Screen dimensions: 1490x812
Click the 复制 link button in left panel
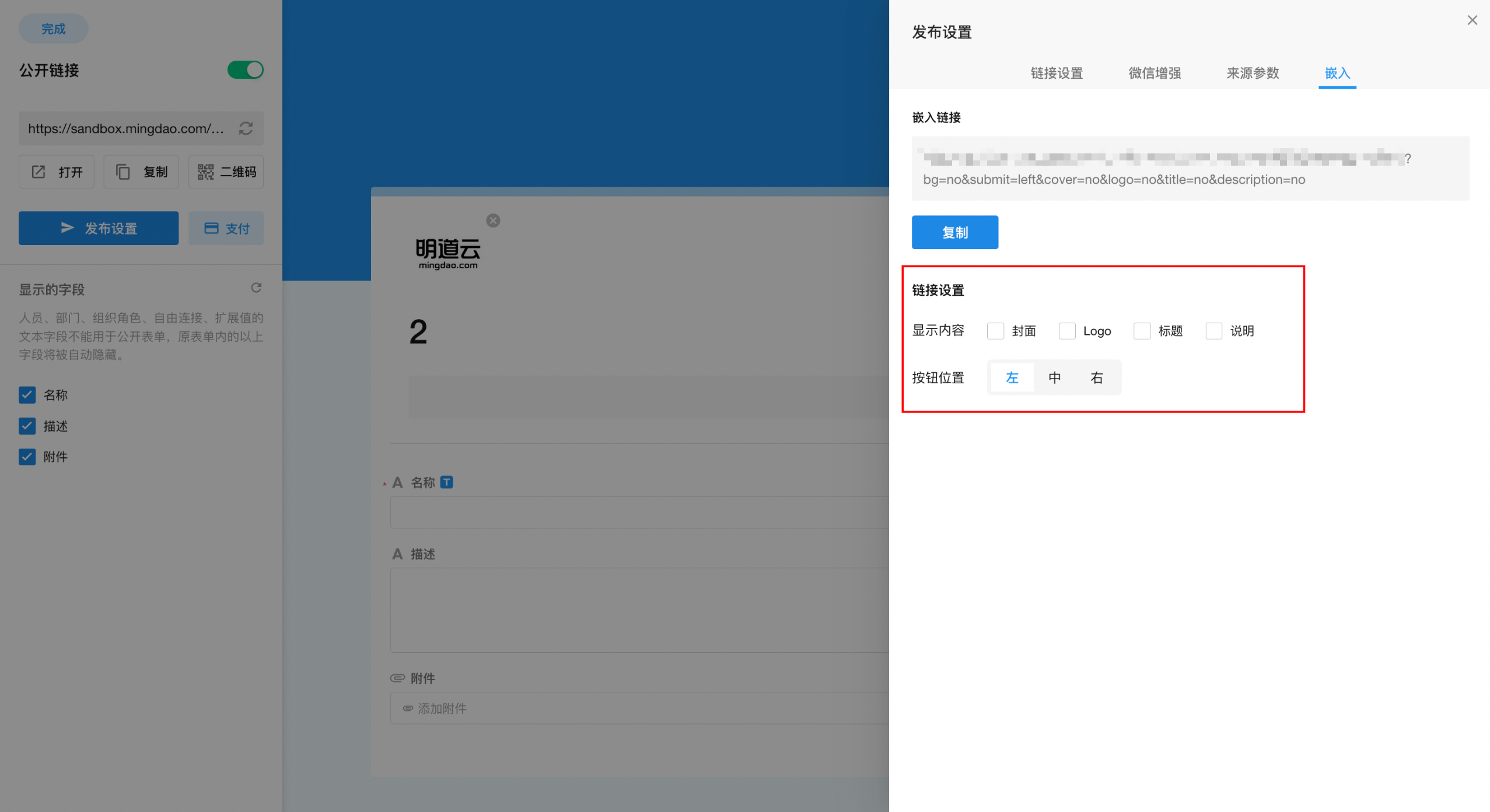pyautogui.click(x=141, y=172)
